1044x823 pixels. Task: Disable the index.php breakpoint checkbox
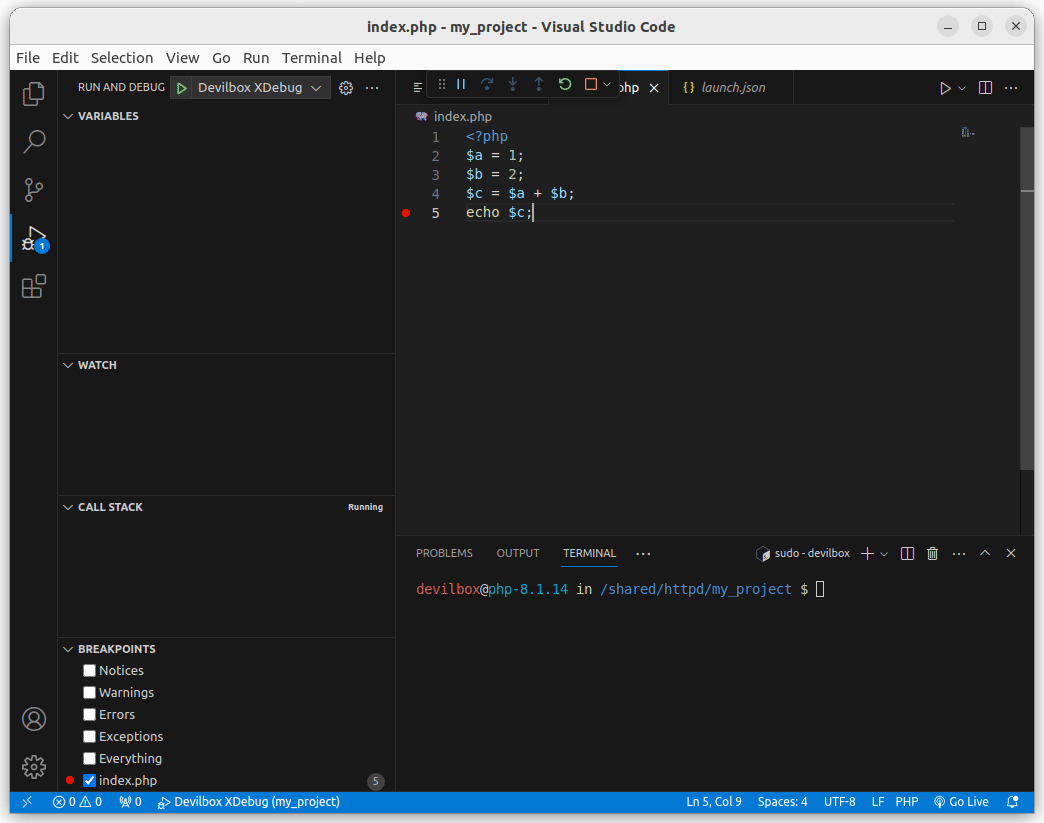89,780
